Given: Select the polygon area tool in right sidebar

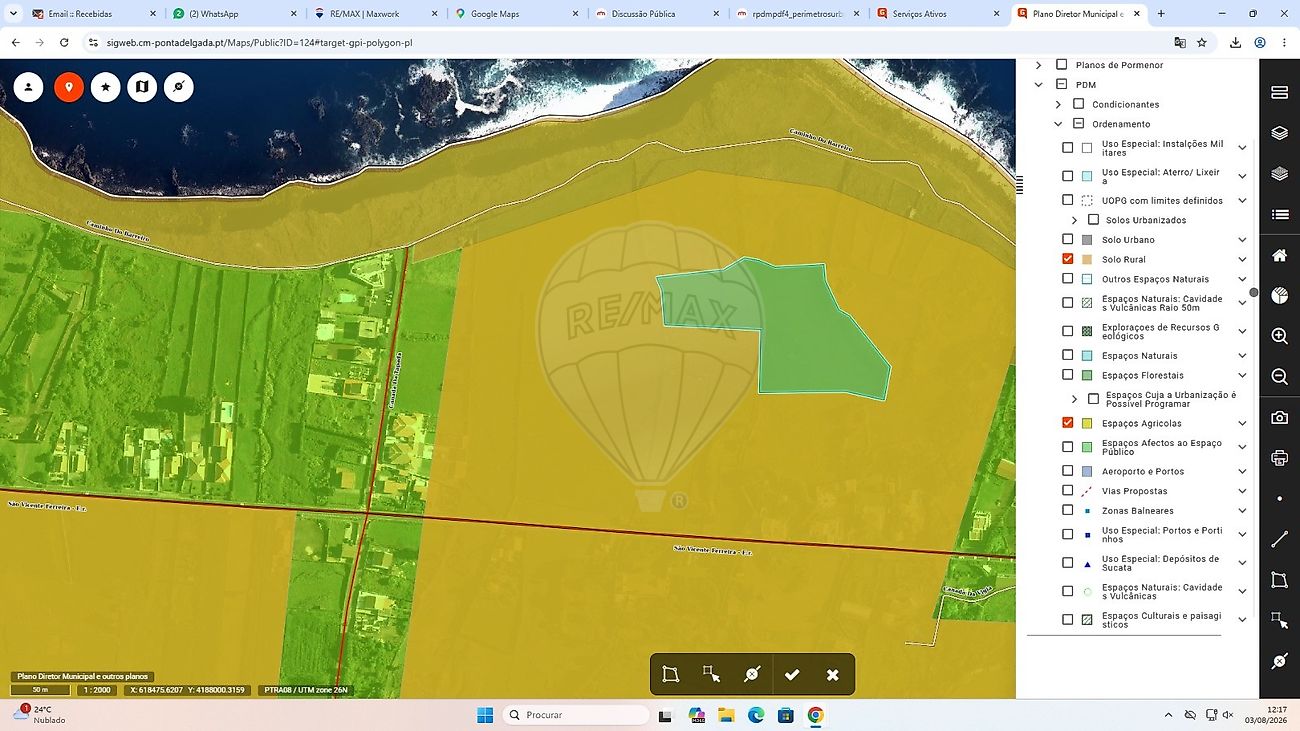Looking at the screenshot, I should click(1279, 580).
